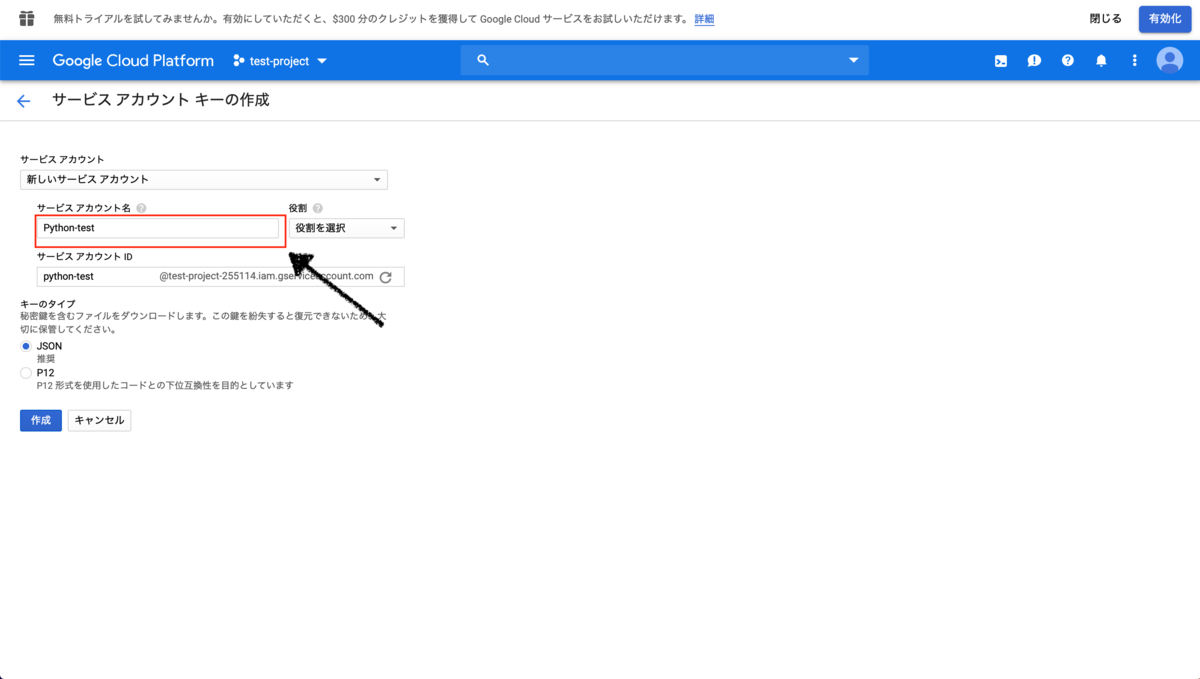Select the P12 key type
This screenshot has width=1200, height=679.
tap(26, 373)
